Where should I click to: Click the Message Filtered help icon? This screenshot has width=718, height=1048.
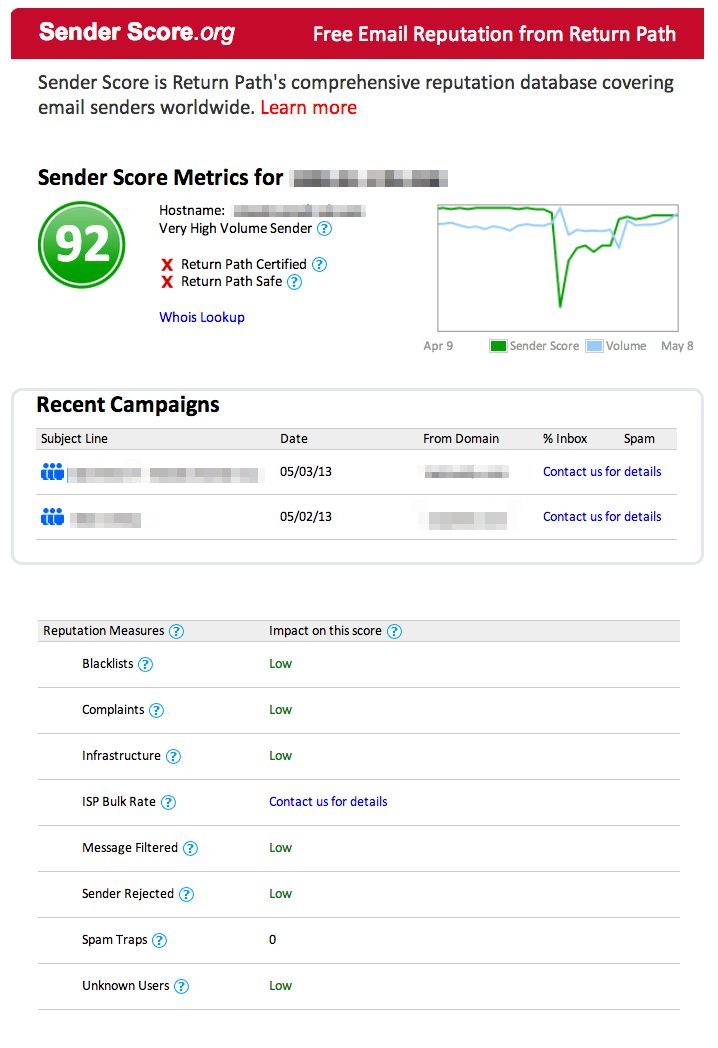(x=191, y=849)
